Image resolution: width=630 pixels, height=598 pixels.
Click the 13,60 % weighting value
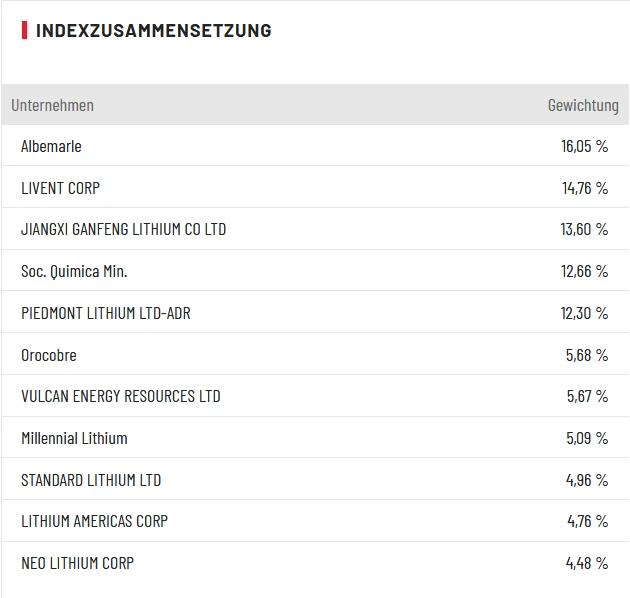click(x=584, y=229)
